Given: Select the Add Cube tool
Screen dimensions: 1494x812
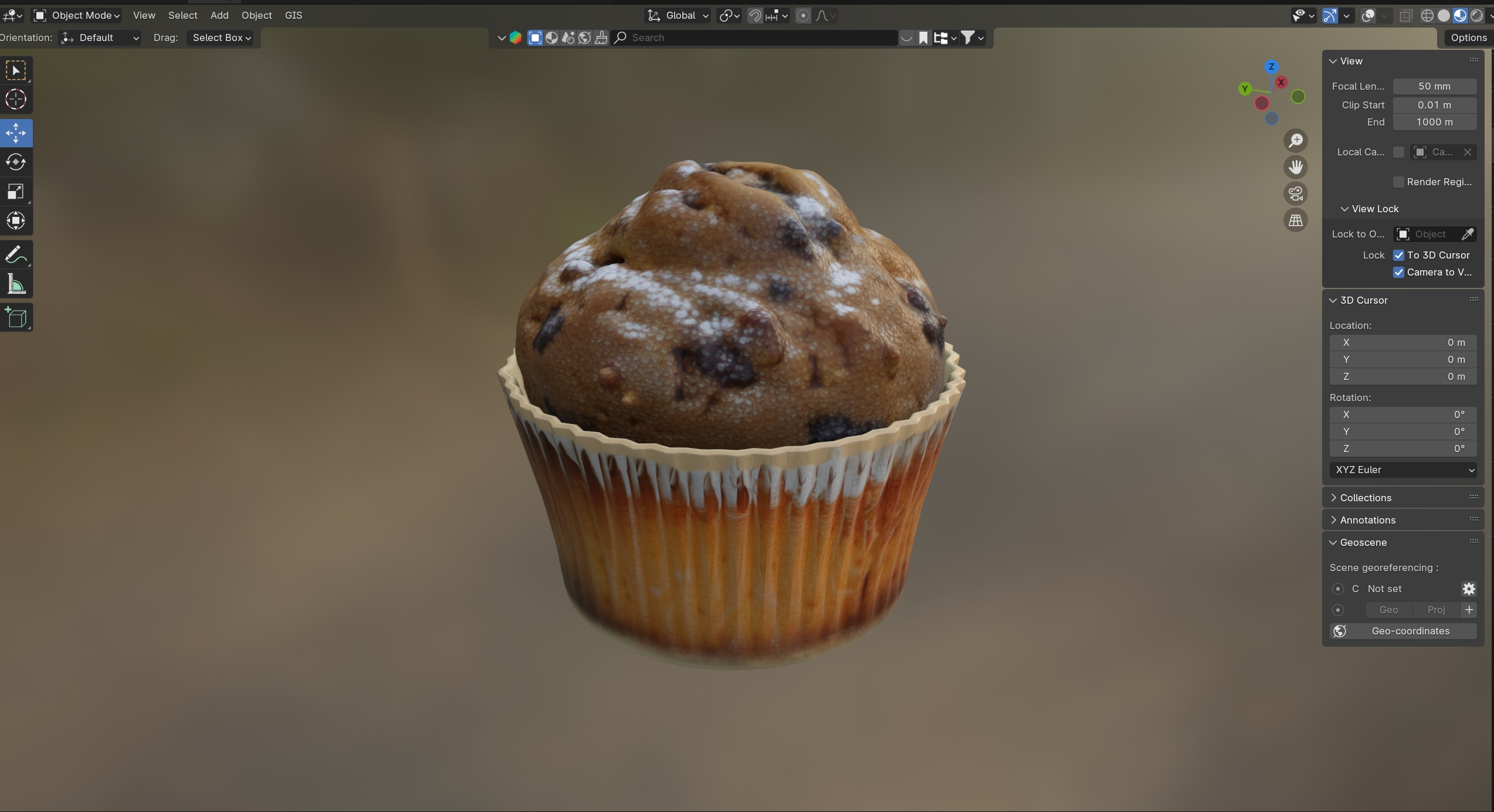Looking at the screenshot, I should tap(16, 318).
